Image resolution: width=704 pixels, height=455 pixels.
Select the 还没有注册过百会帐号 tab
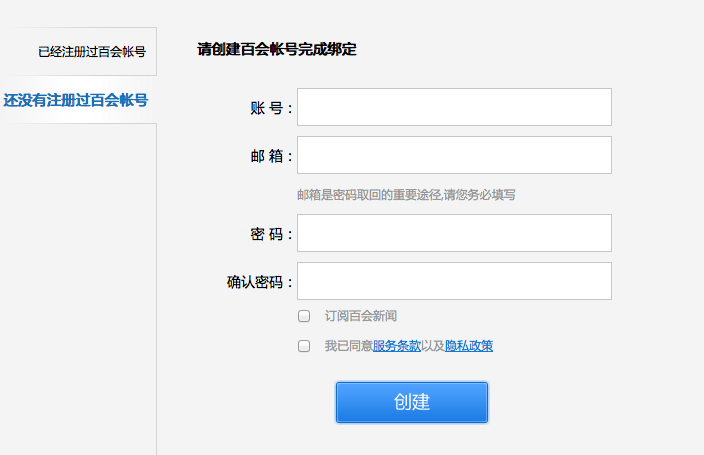pos(76,100)
